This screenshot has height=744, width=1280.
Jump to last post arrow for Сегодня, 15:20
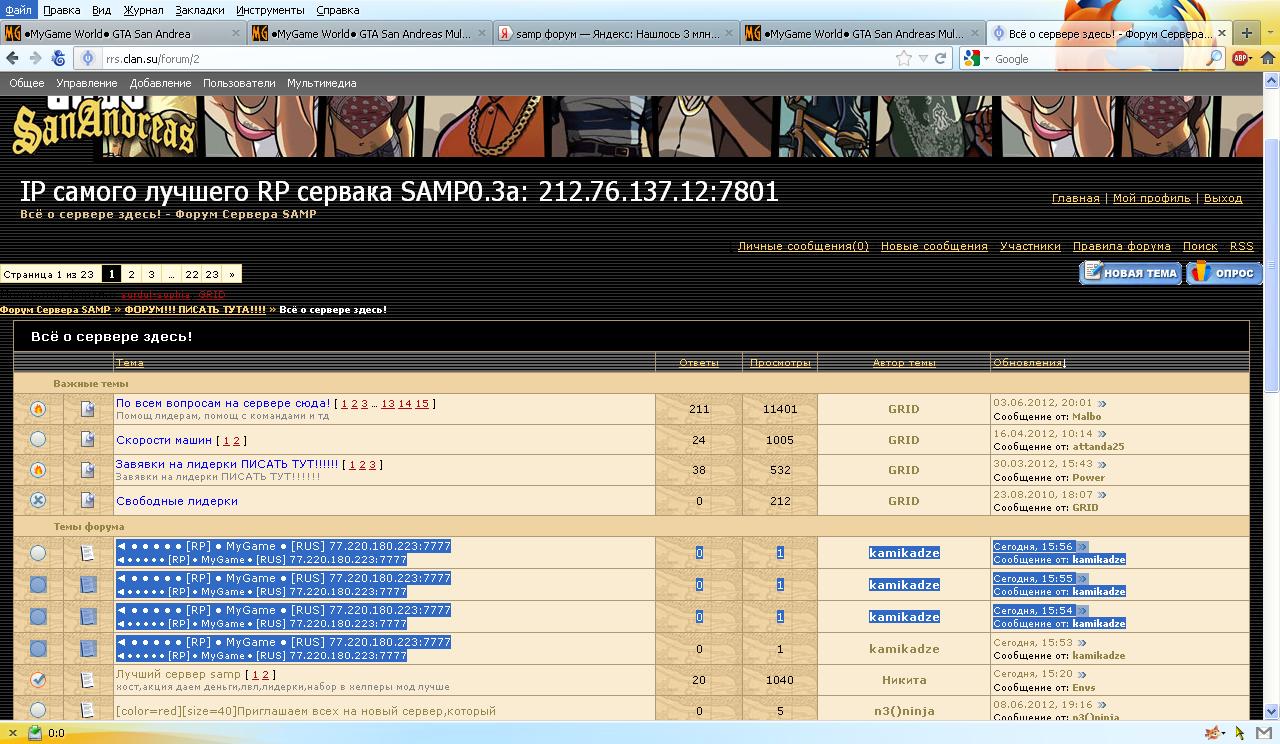pos(1083,674)
